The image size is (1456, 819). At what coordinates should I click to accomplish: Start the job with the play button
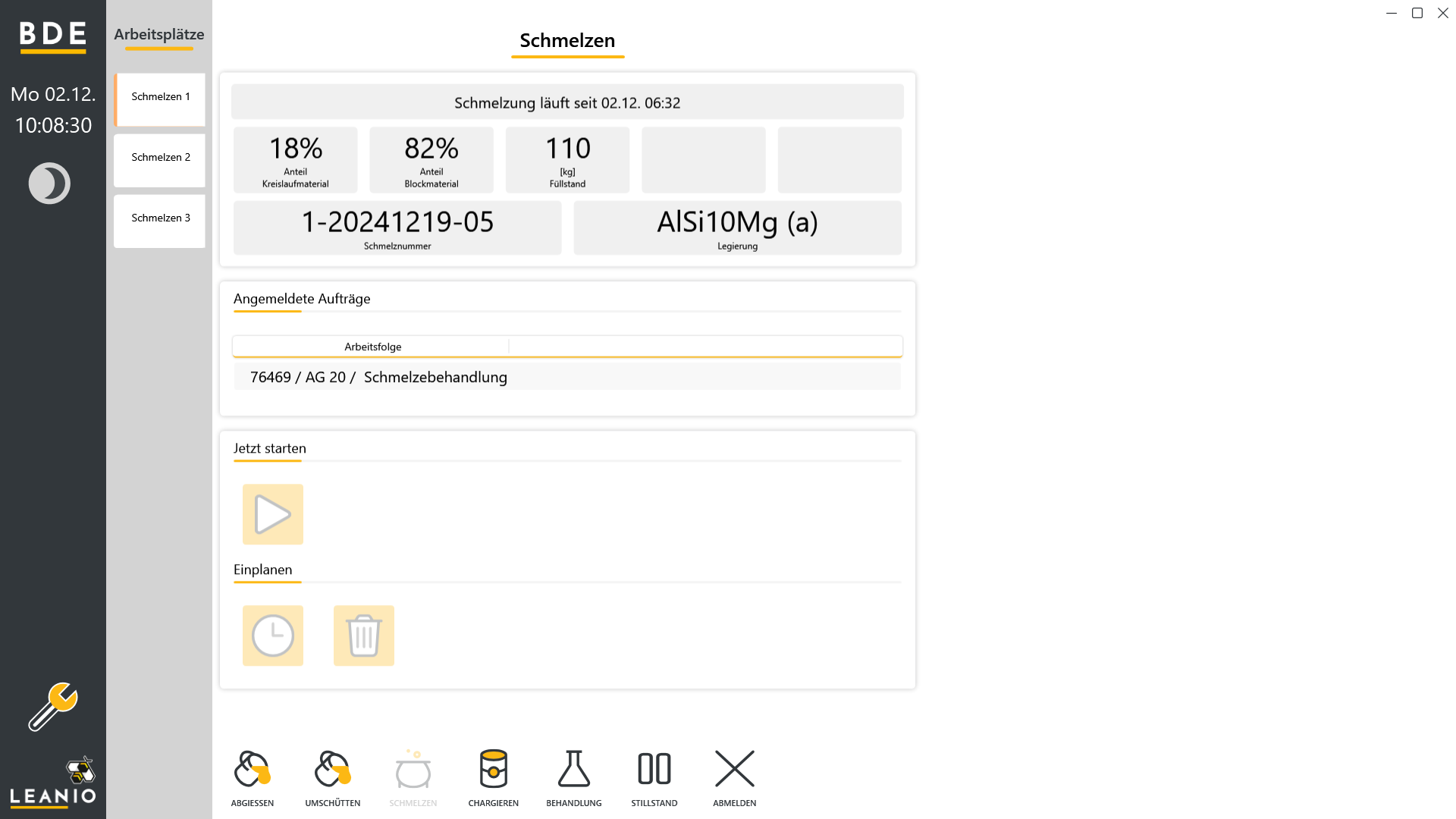pyautogui.click(x=273, y=514)
